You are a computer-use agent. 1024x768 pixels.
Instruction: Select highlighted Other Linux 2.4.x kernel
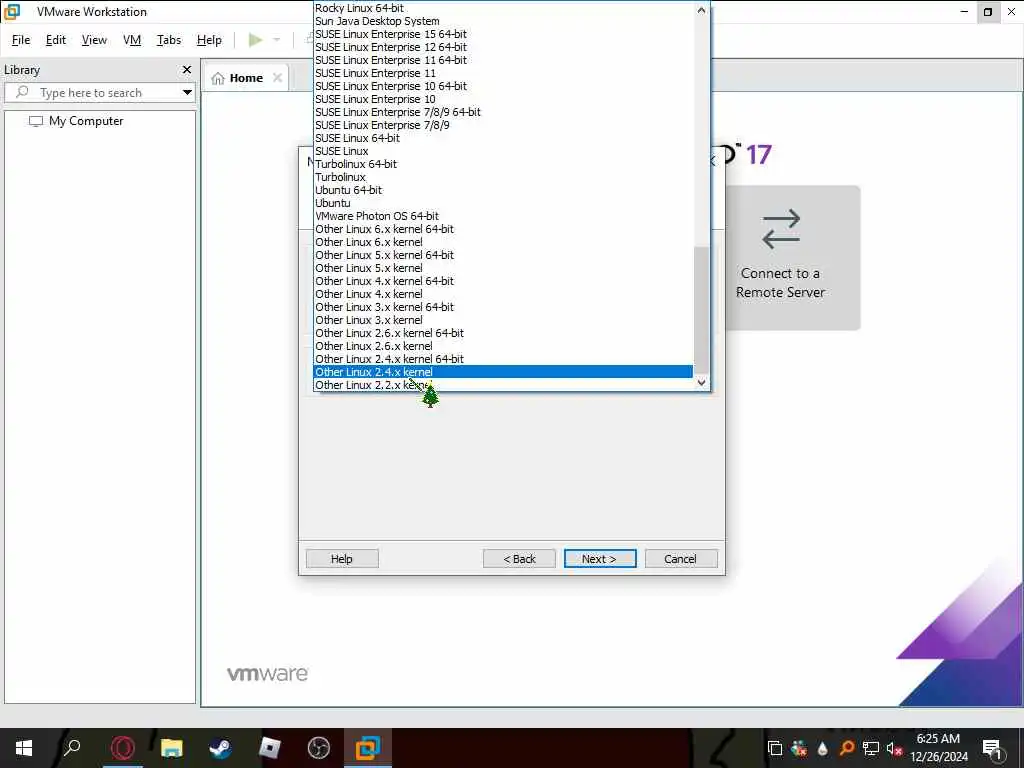click(x=503, y=372)
